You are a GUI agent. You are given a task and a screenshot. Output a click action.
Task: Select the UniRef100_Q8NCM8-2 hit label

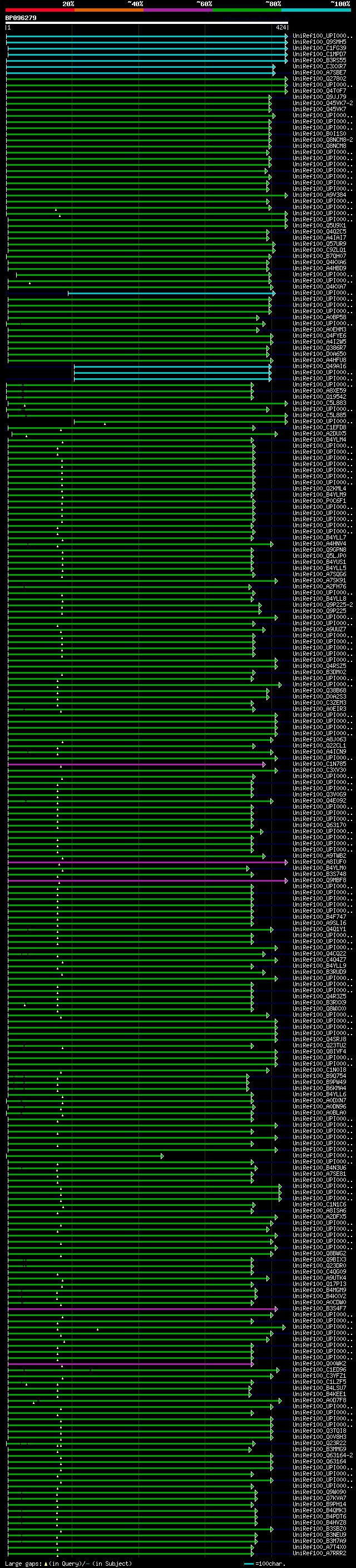pyautogui.click(x=323, y=140)
